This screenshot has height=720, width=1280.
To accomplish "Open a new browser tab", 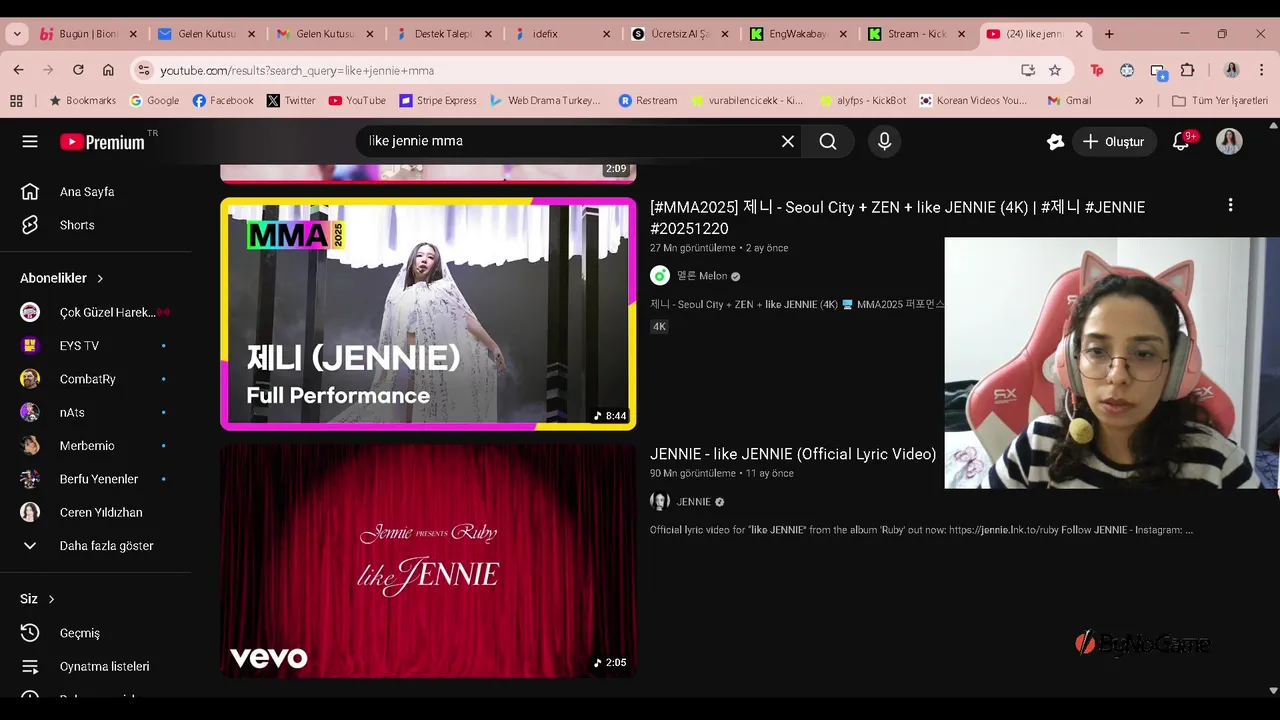I will pos(1109,33).
